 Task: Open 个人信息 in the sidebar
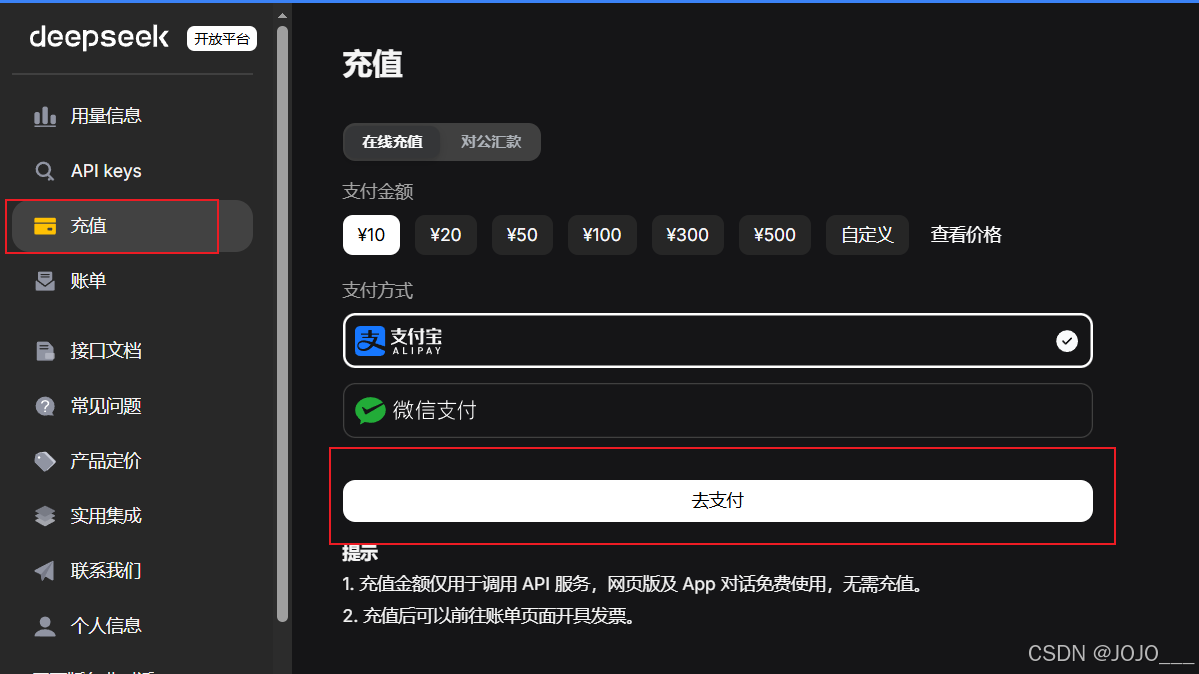pos(132,627)
